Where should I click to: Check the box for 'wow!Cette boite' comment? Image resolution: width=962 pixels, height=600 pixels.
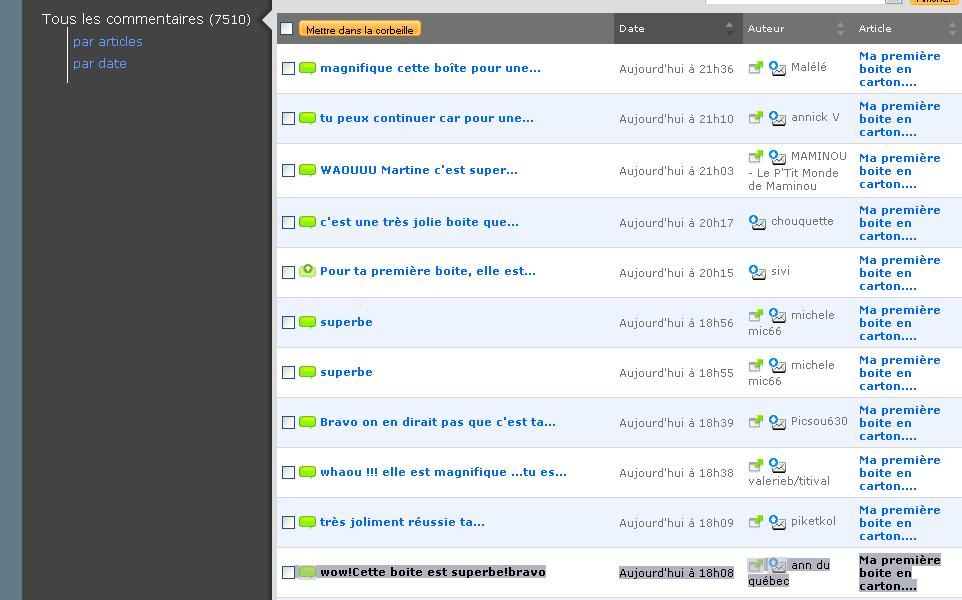pyautogui.click(x=288, y=572)
